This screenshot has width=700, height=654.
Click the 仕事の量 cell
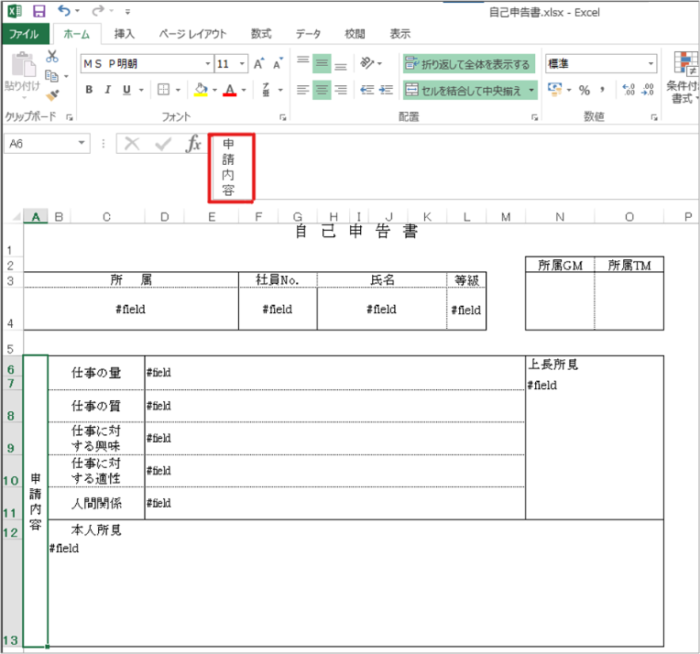click(96, 372)
